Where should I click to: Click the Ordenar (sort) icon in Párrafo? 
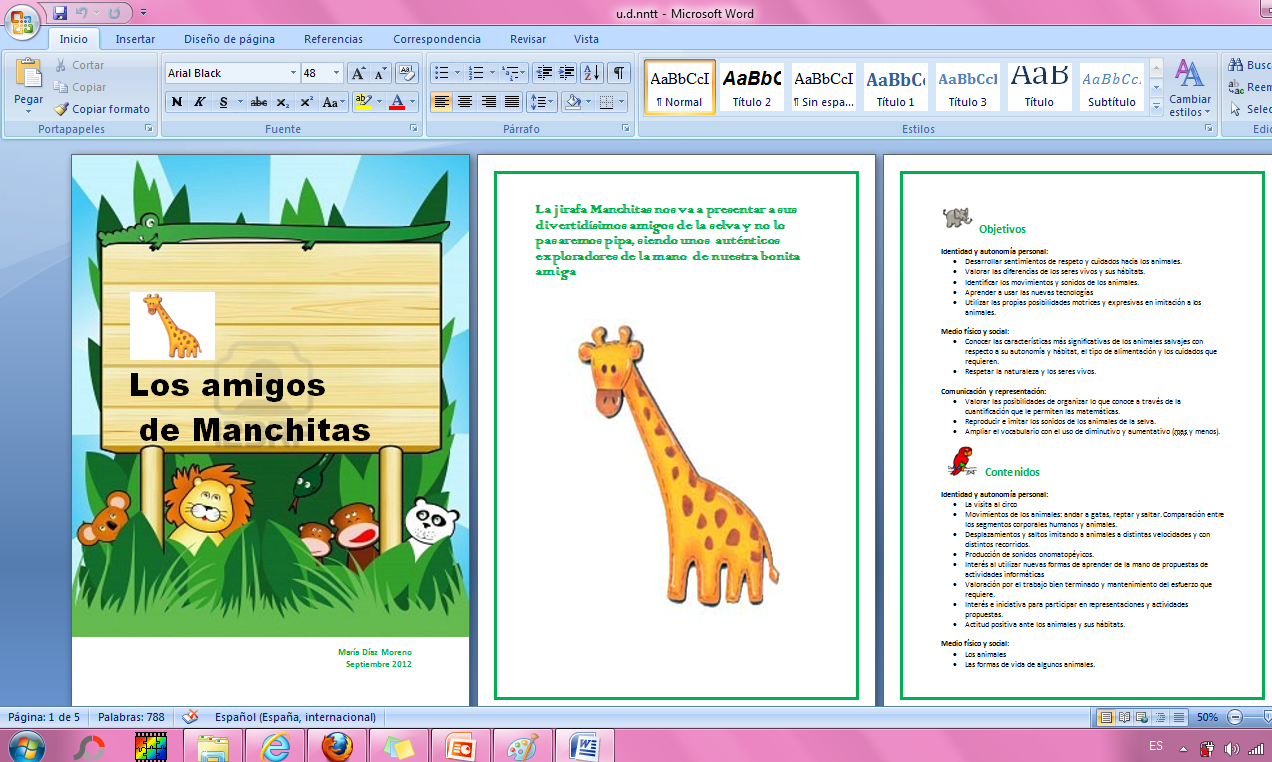(x=591, y=73)
